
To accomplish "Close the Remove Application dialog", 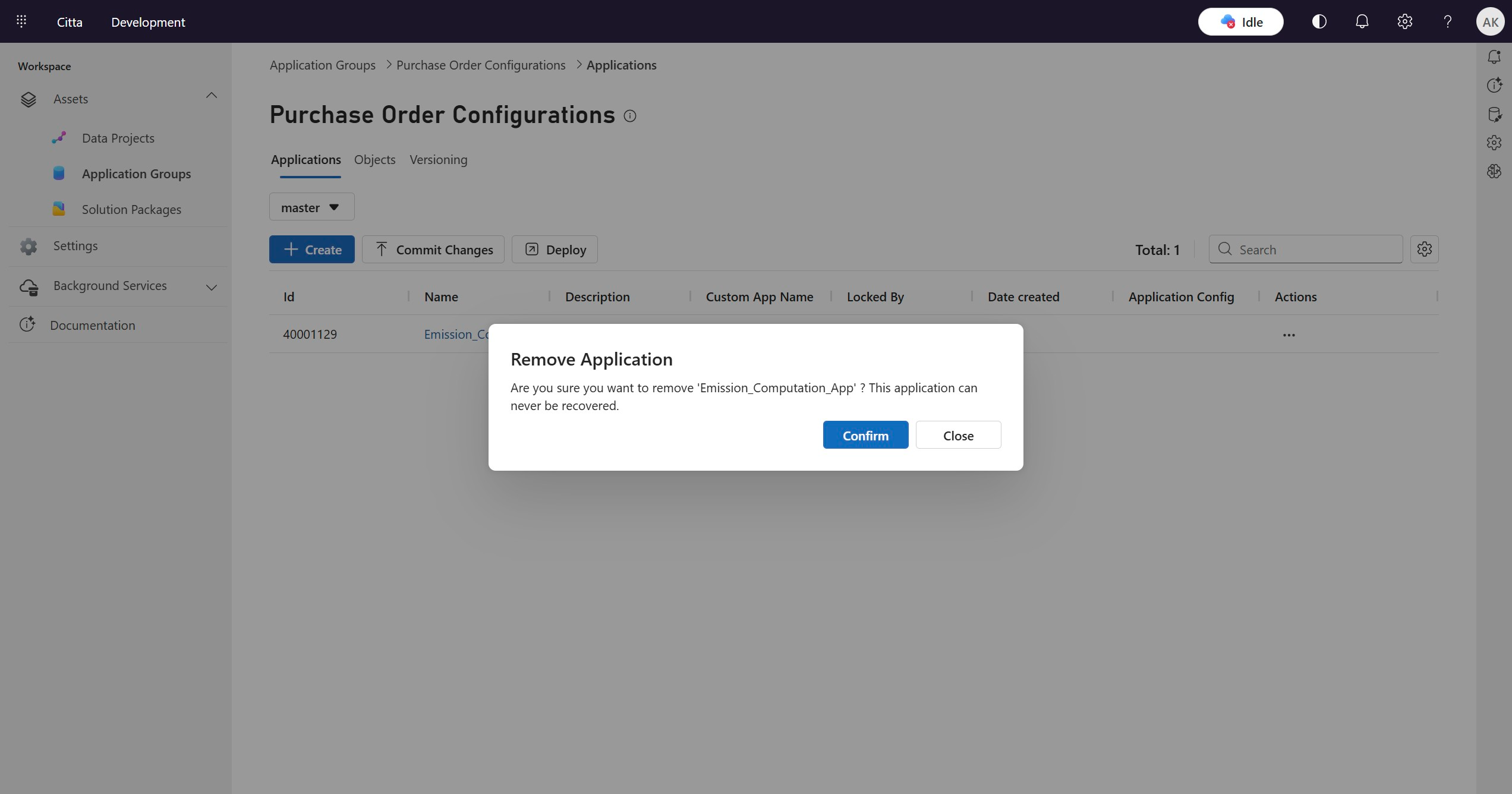I will [x=958, y=435].
